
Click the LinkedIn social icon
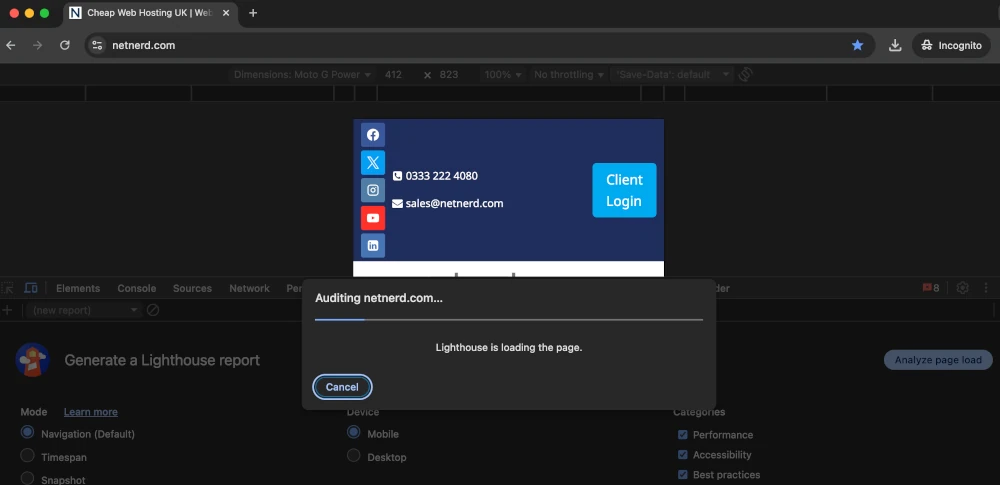[x=373, y=245]
